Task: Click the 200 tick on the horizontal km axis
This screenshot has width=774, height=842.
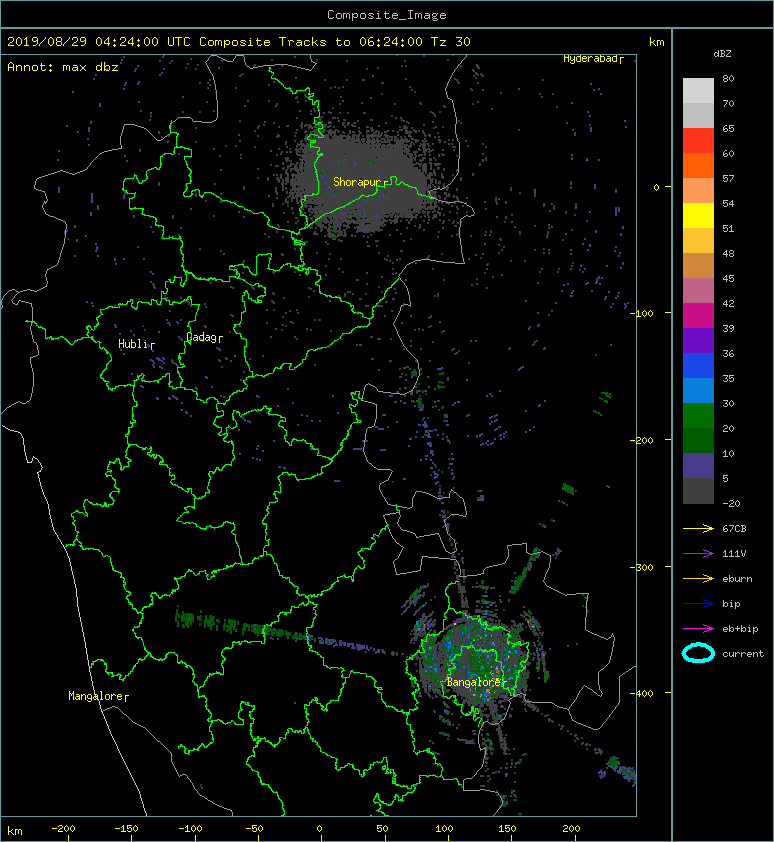Action: click(571, 829)
